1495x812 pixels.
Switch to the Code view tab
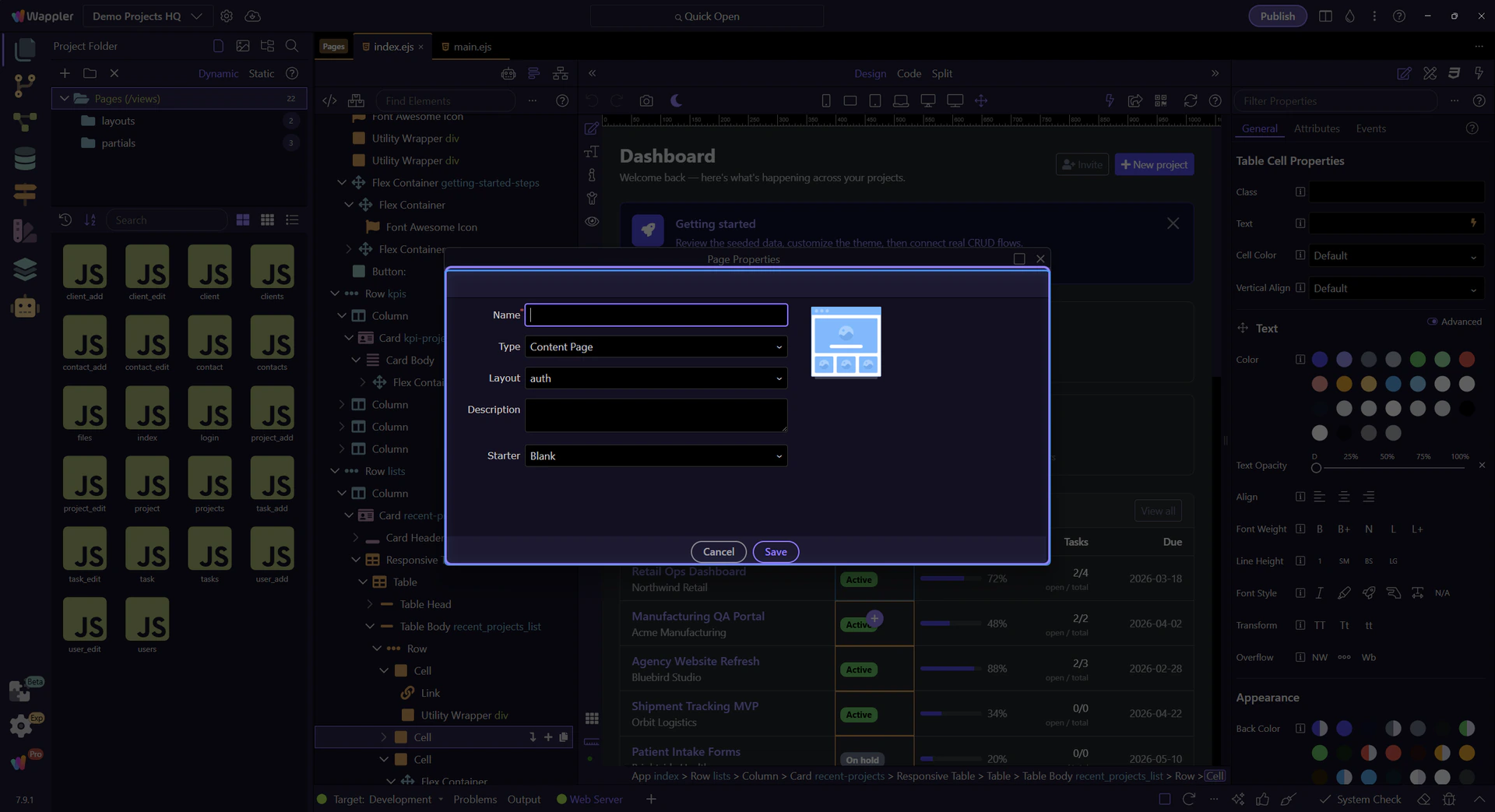click(x=909, y=73)
